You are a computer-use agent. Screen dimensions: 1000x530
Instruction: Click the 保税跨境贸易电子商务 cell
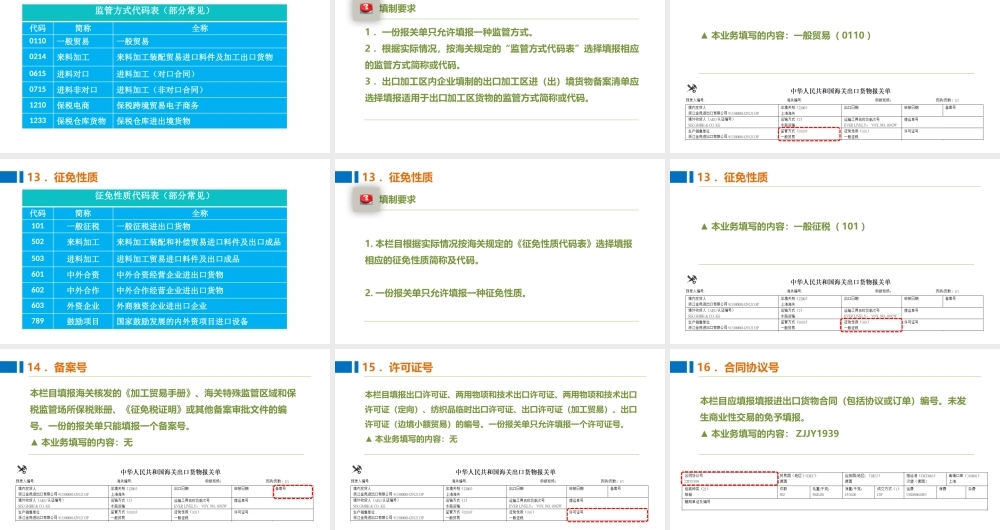point(200,105)
